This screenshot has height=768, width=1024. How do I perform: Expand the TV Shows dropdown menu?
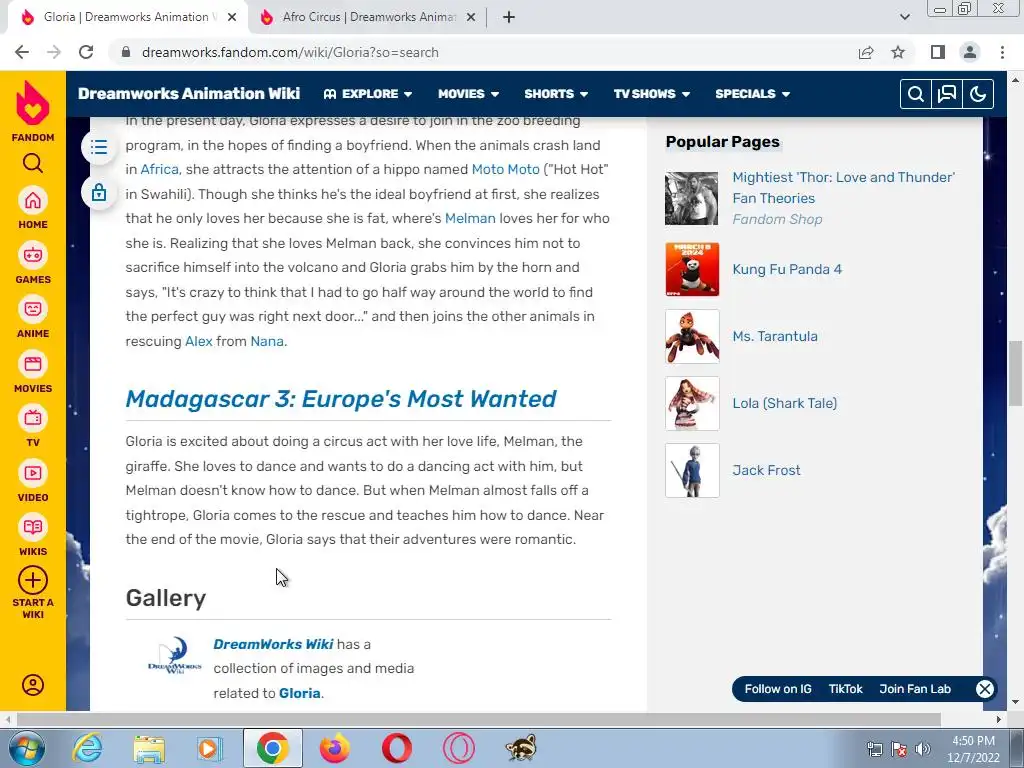click(x=652, y=94)
